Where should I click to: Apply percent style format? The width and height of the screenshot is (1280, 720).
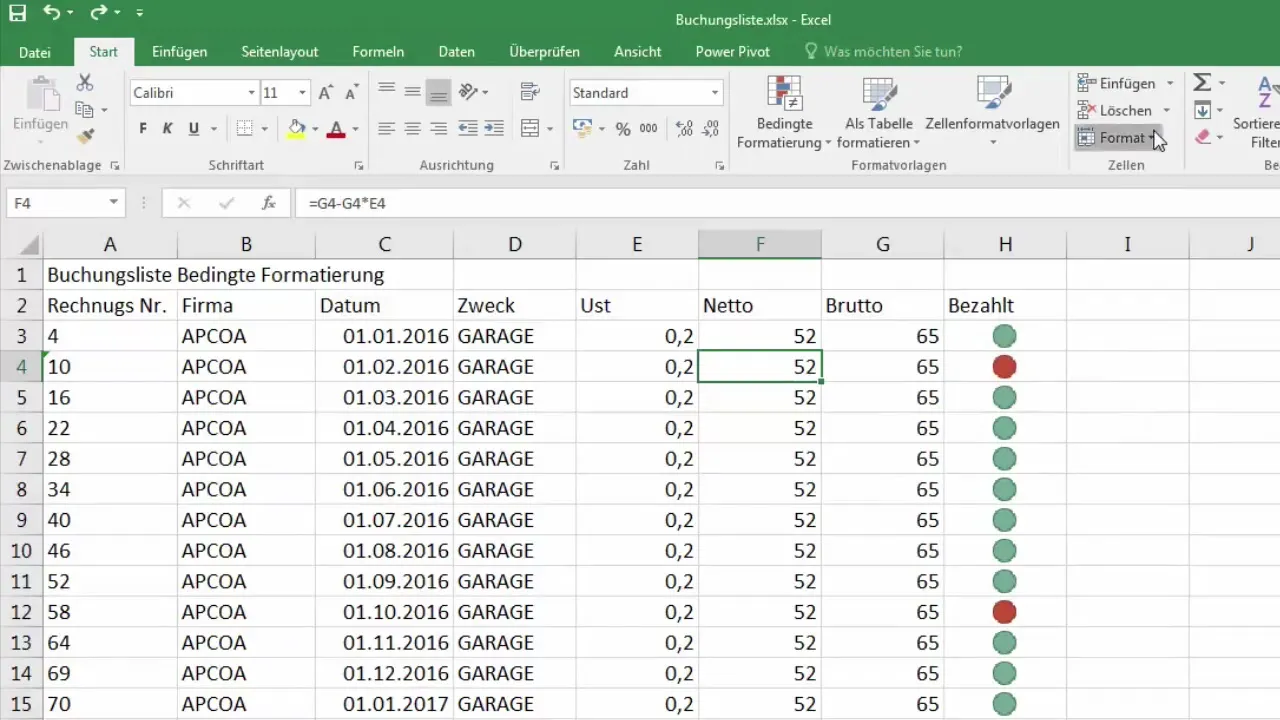tap(623, 129)
